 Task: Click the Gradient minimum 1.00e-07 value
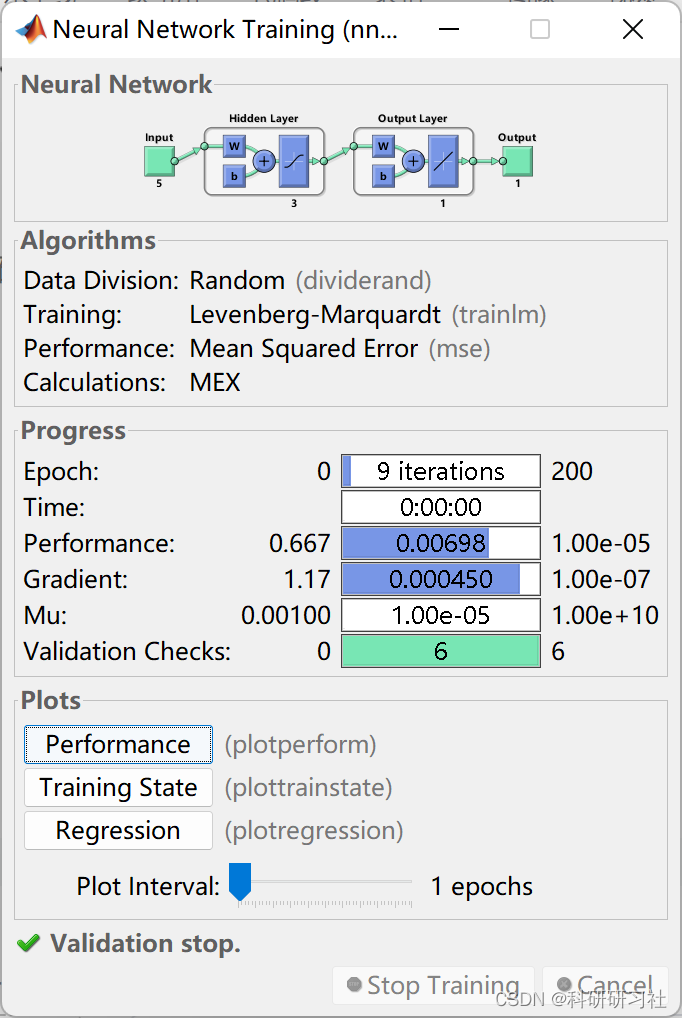[601, 579]
